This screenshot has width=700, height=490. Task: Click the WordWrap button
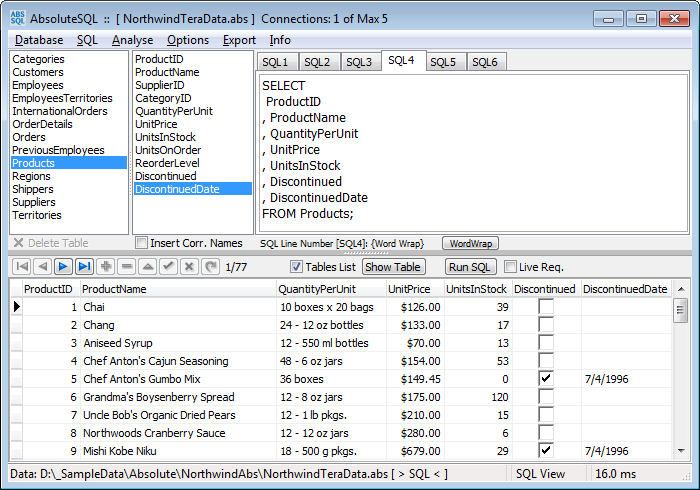471,244
